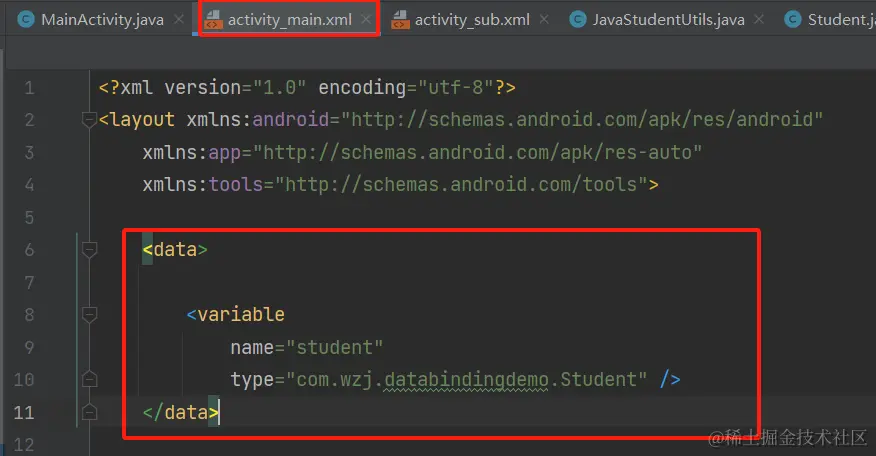Image resolution: width=876 pixels, height=456 pixels.
Task: Click the com.wzj.databindingdemo.Student type value
Action: pos(466,379)
